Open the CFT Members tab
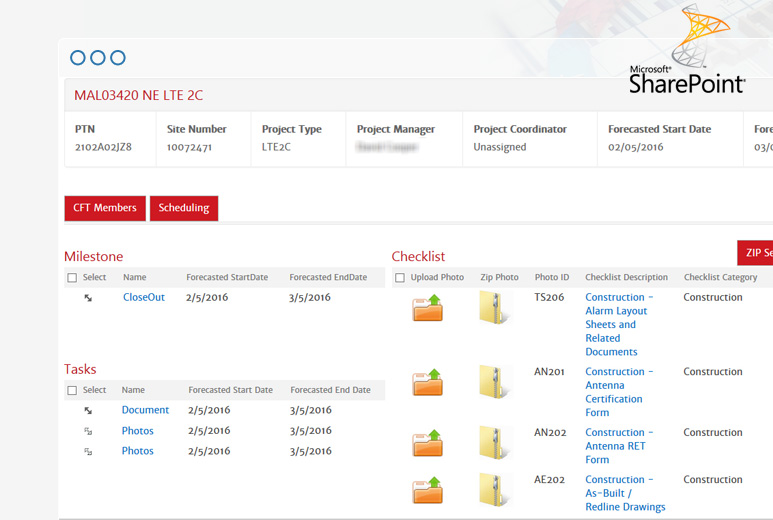This screenshot has width=773, height=520. tap(105, 208)
